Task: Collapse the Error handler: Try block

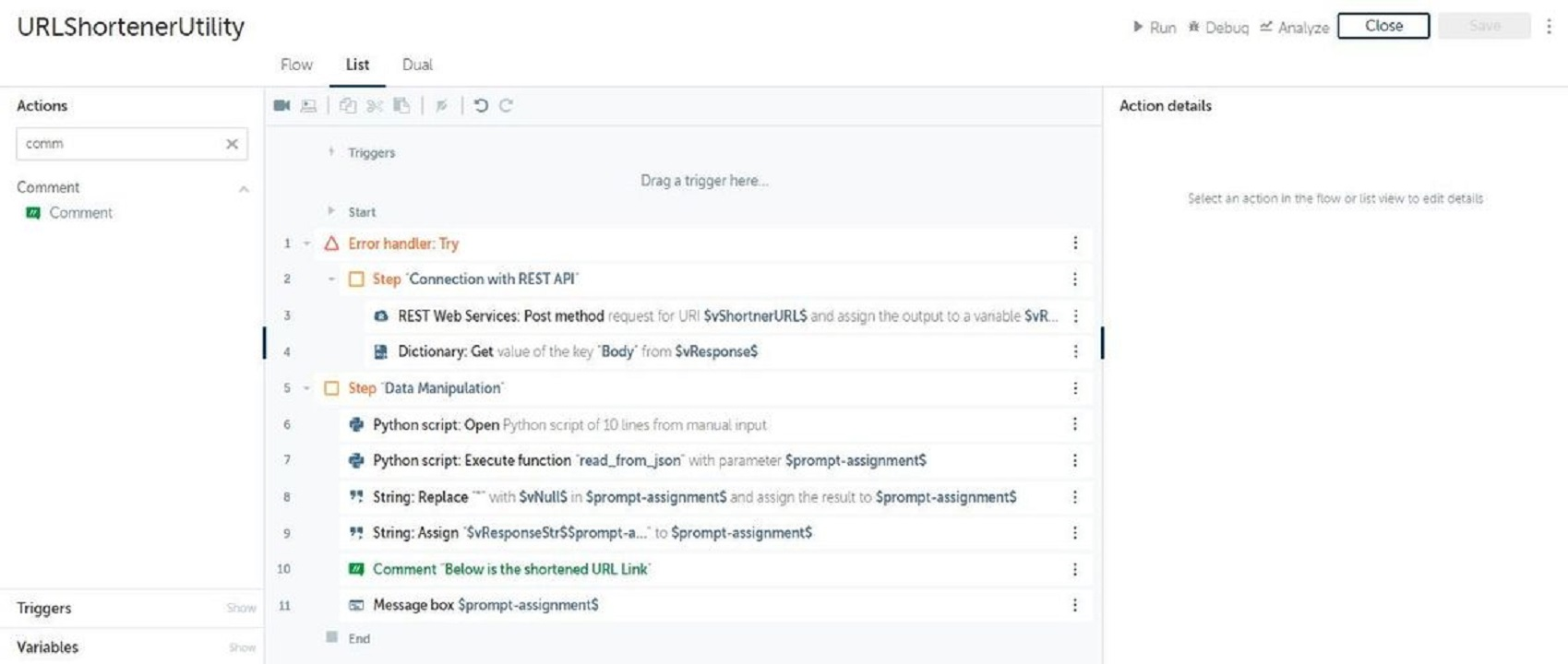Action: pos(306,243)
